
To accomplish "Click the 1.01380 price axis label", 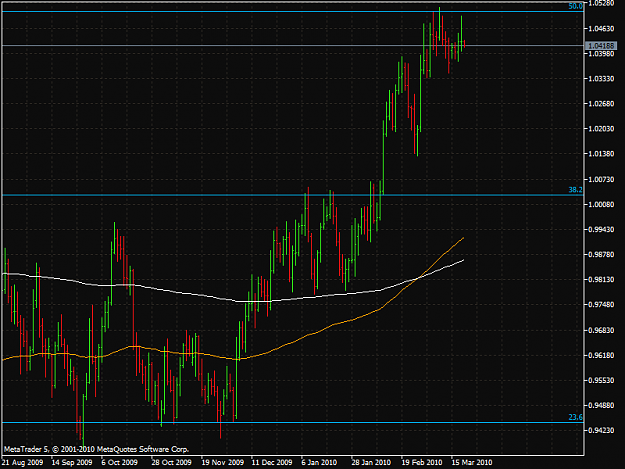I will (601, 154).
